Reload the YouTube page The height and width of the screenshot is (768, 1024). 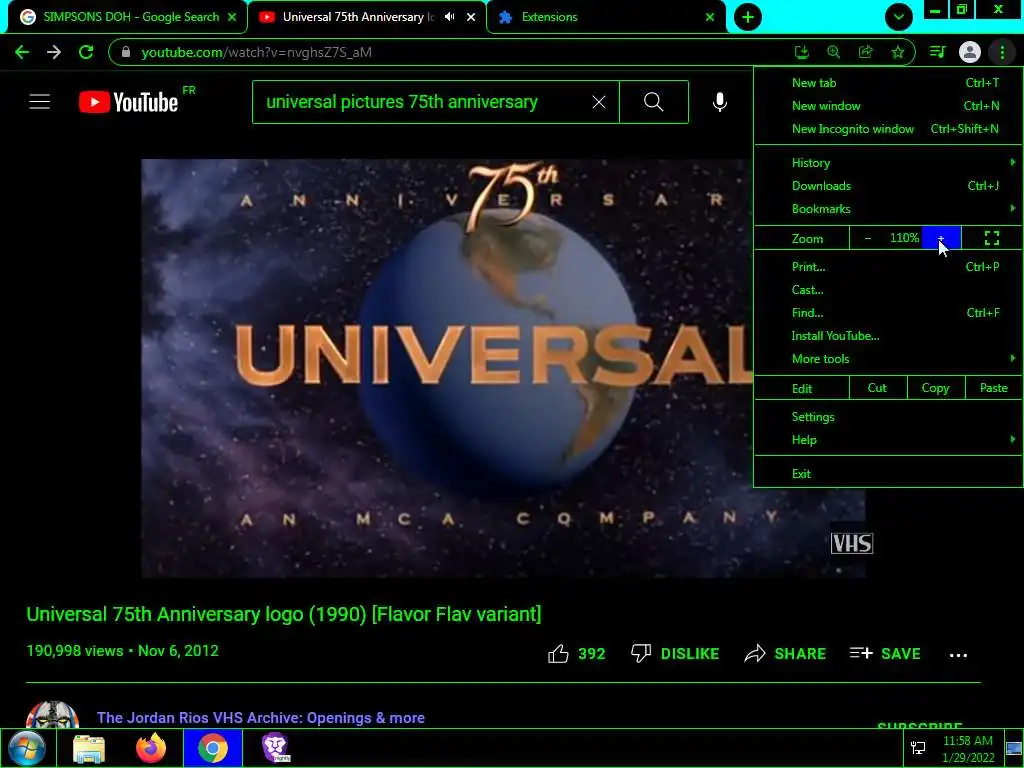(x=86, y=52)
